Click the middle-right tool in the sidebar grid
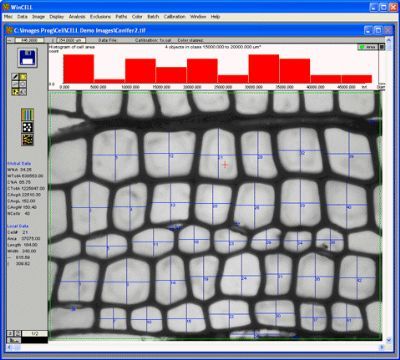 point(23,84)
